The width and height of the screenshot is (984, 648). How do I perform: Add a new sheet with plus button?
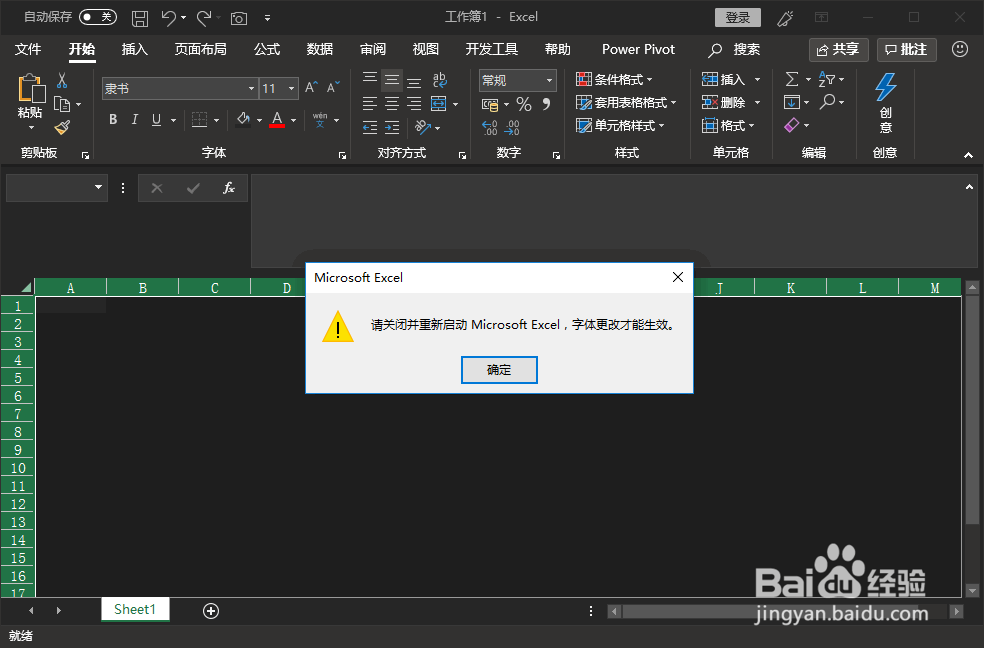coord(211,610)
